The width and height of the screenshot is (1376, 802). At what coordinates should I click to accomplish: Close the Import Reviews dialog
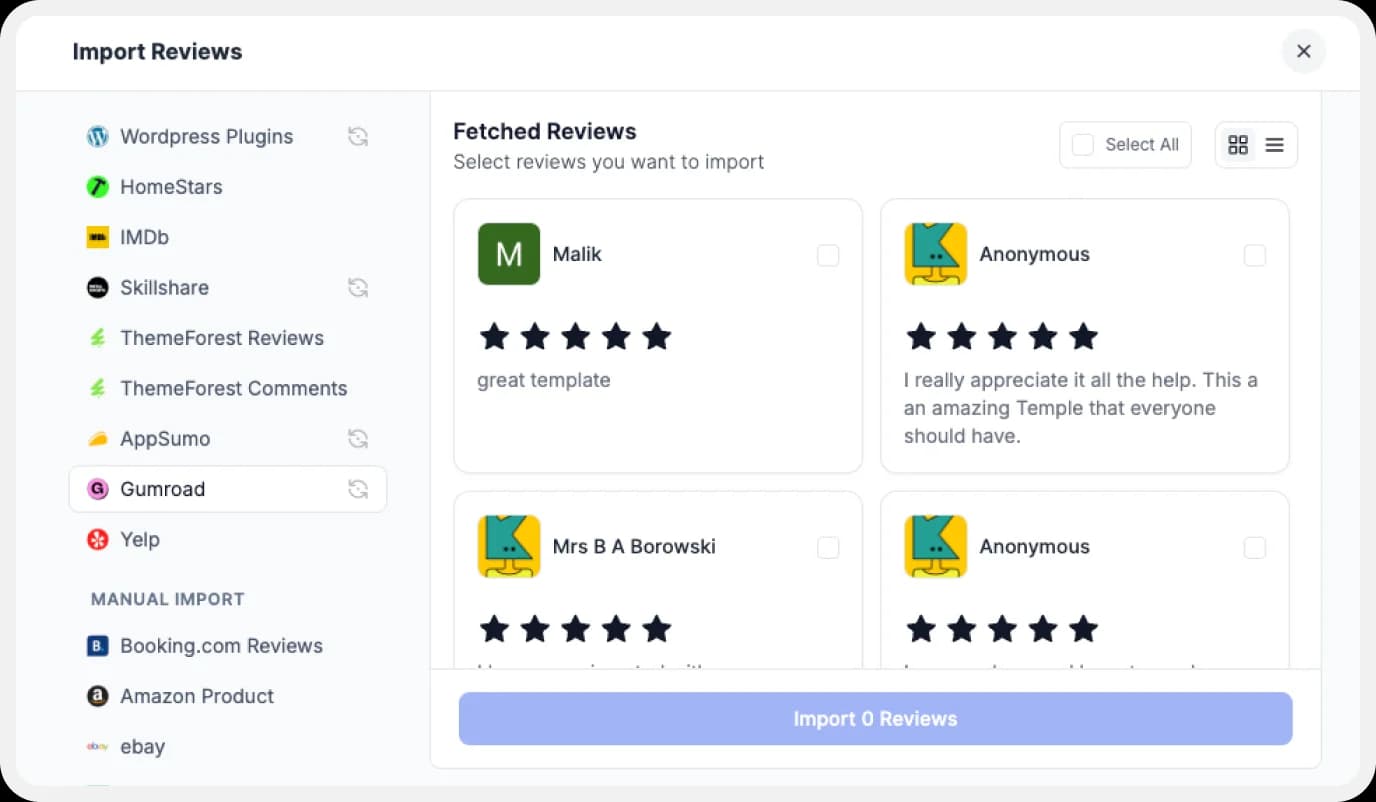1303,51
